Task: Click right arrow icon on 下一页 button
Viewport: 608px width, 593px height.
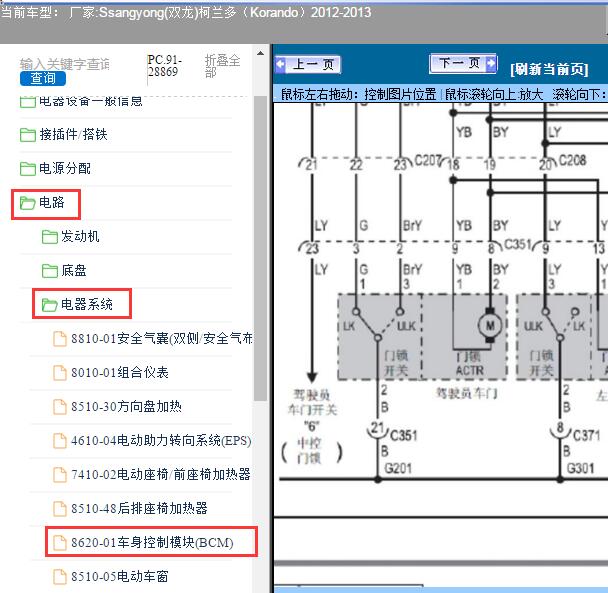Action: click(491, 63)
